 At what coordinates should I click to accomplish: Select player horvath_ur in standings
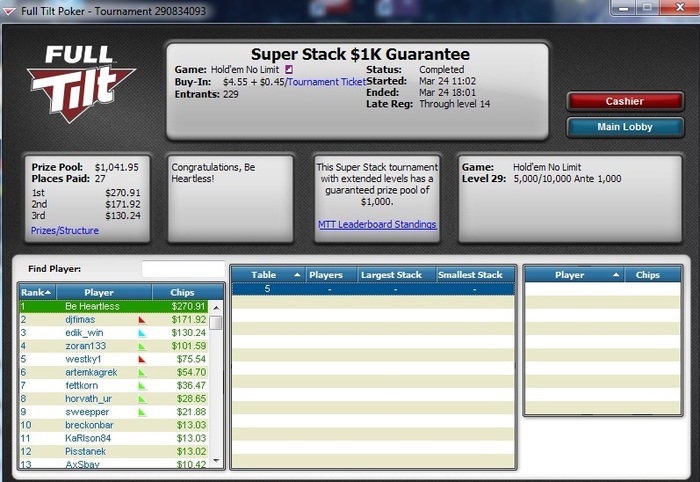pyautogui.click(x=114, y=399)
